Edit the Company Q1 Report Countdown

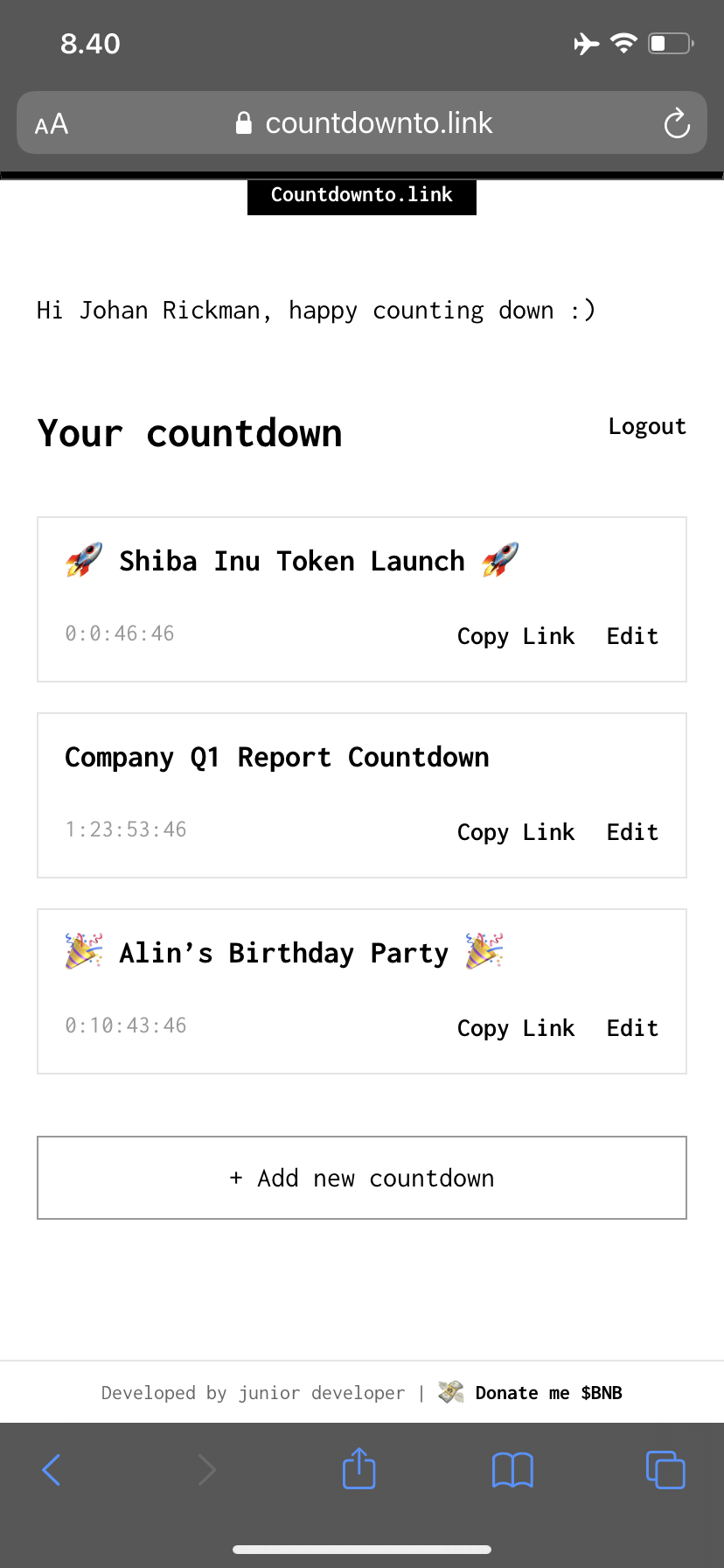click(x=631, y=832)
